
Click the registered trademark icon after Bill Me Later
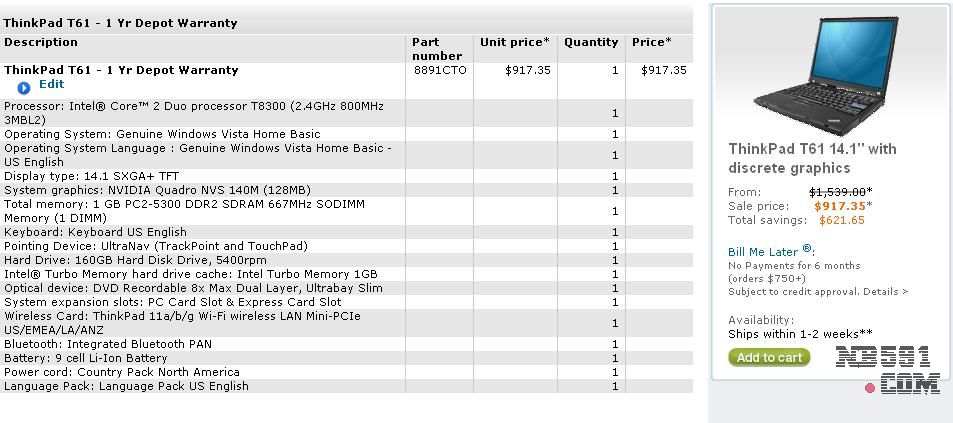point(808,250)
